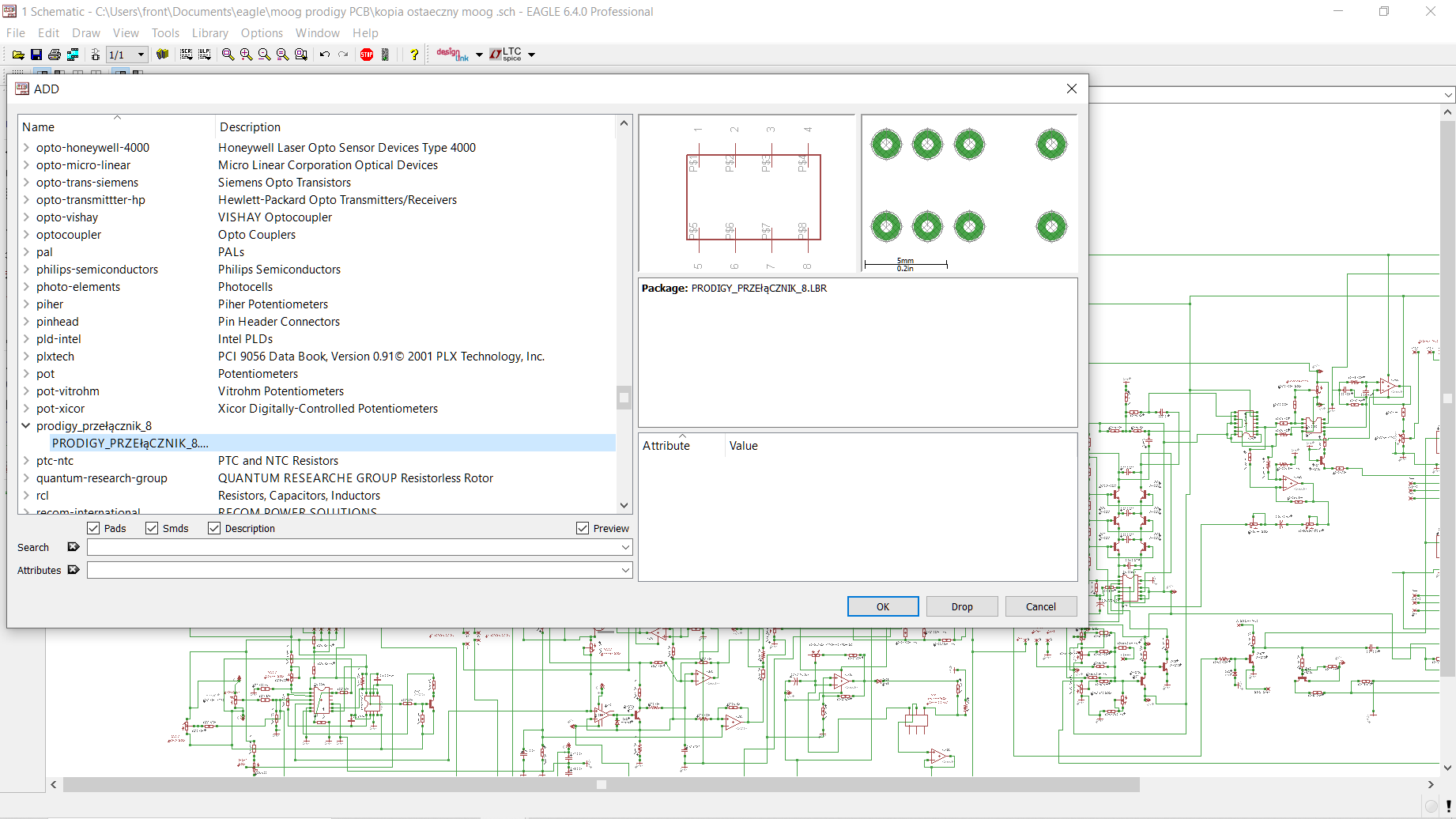Open the Library menu

pyautogui.click(x=210, y=33)
